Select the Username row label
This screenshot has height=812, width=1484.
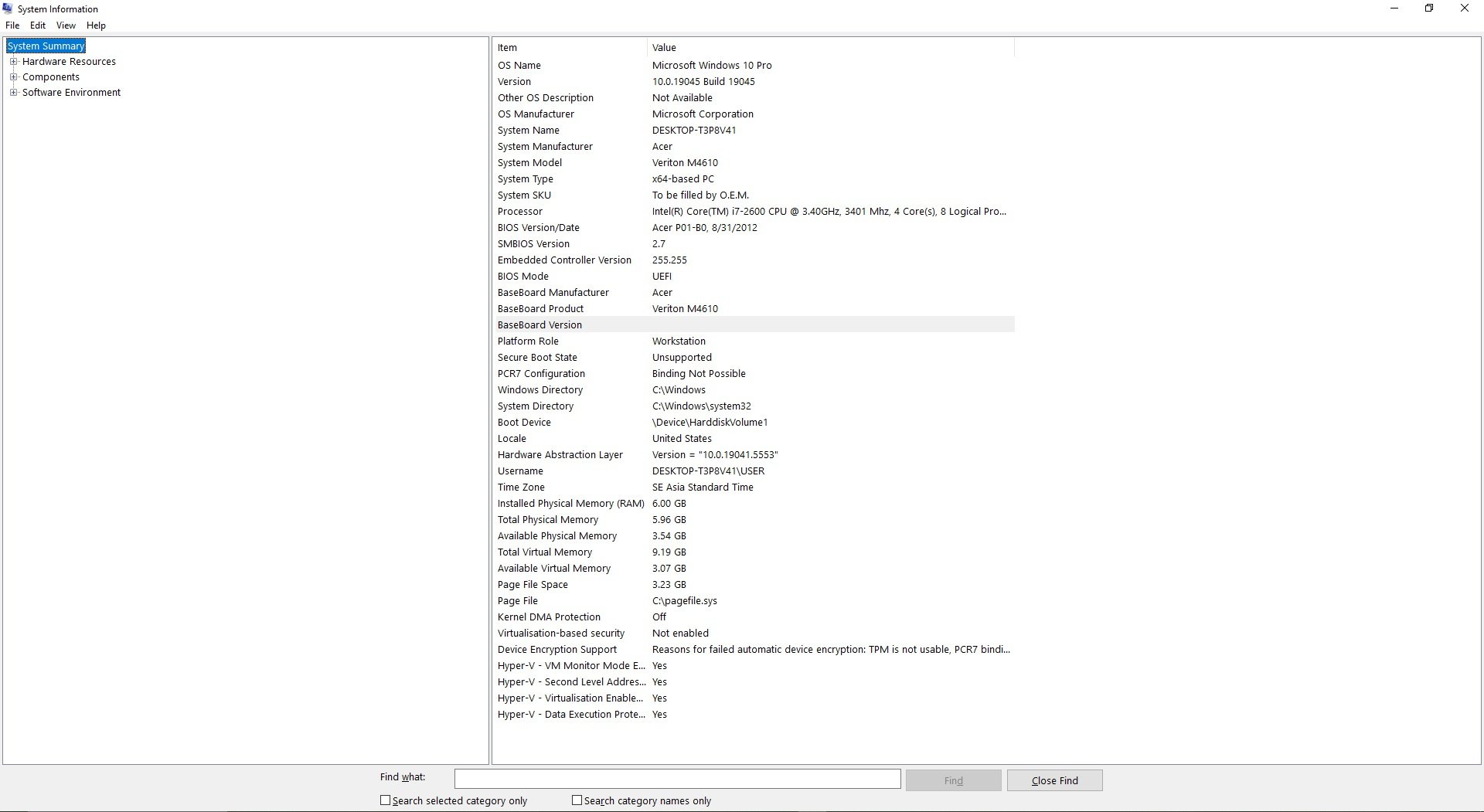point(520,471)
